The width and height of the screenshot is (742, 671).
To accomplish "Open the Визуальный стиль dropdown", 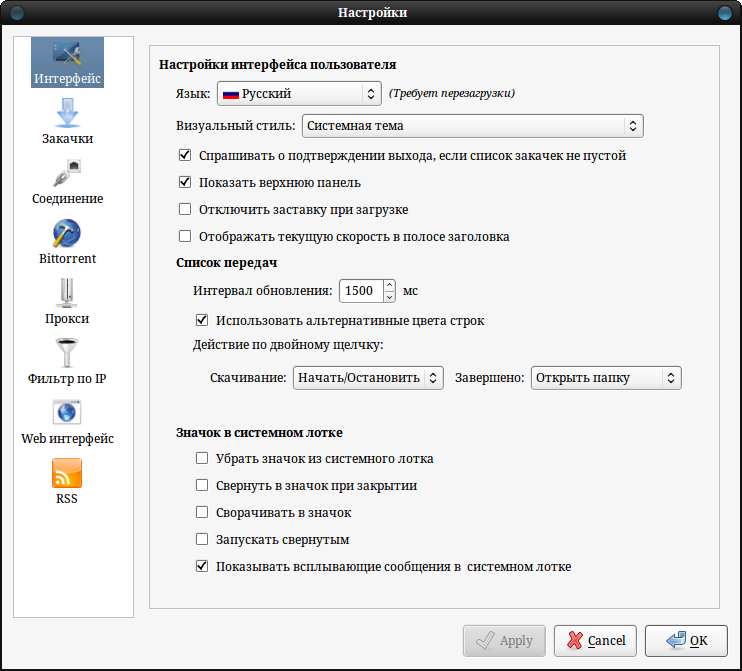I will 472,126.
